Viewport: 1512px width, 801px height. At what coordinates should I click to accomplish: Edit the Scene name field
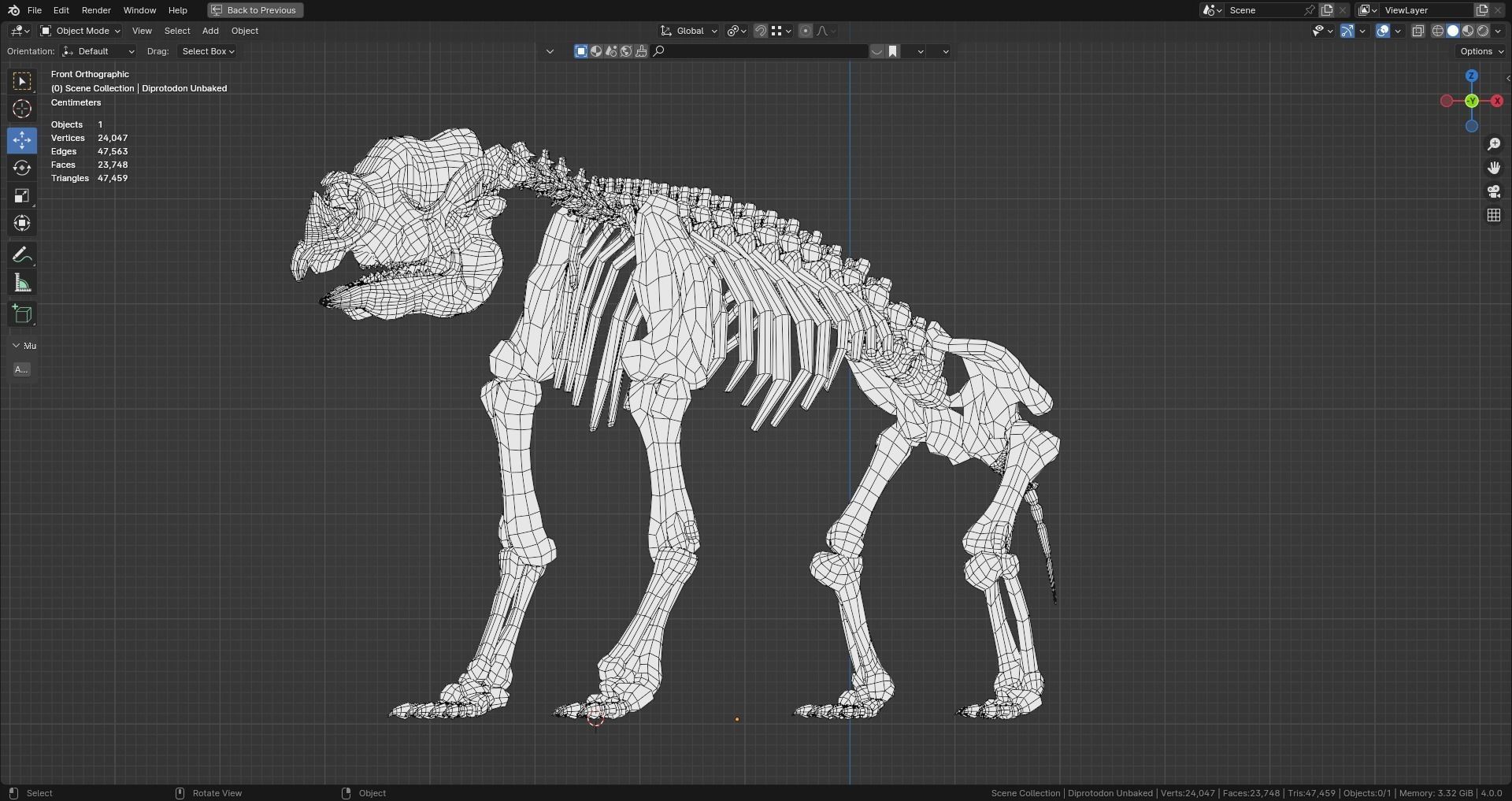click(1264, 10)
